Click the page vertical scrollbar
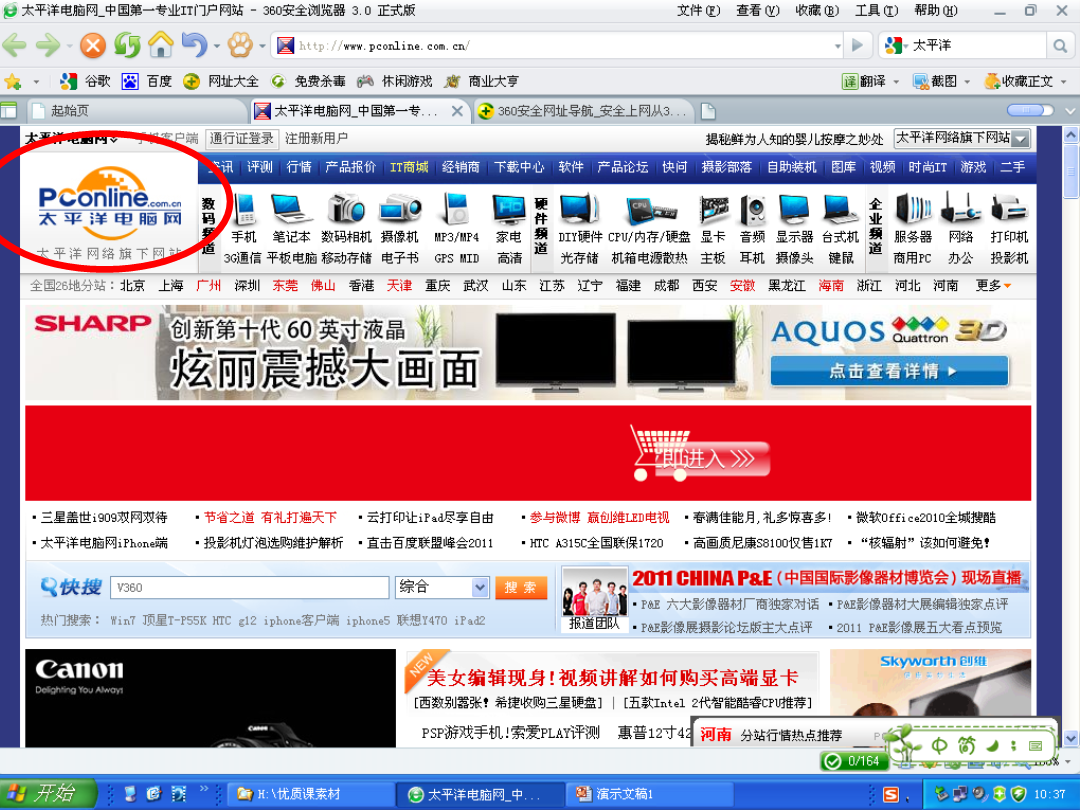 (x=1071, y=436)
